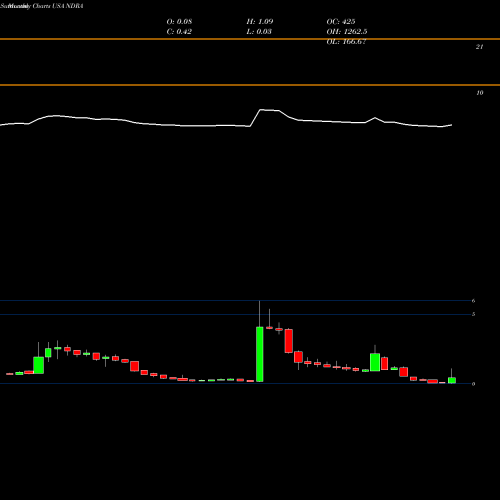Click the 'L: 0.03' low value
This screenshot has height=500, width=500.
click(259, 32)
